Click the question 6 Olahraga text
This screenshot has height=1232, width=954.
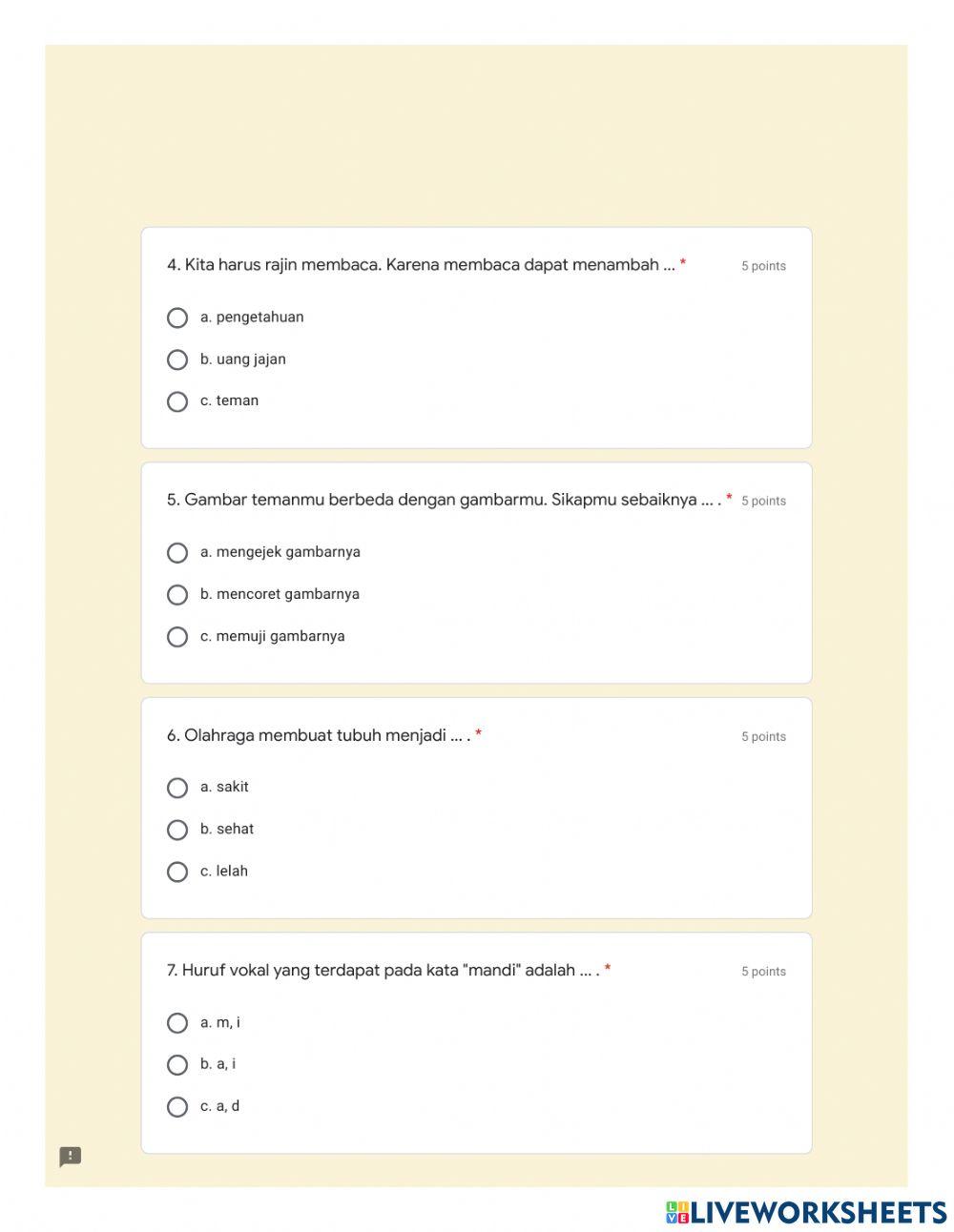[318, 735]
